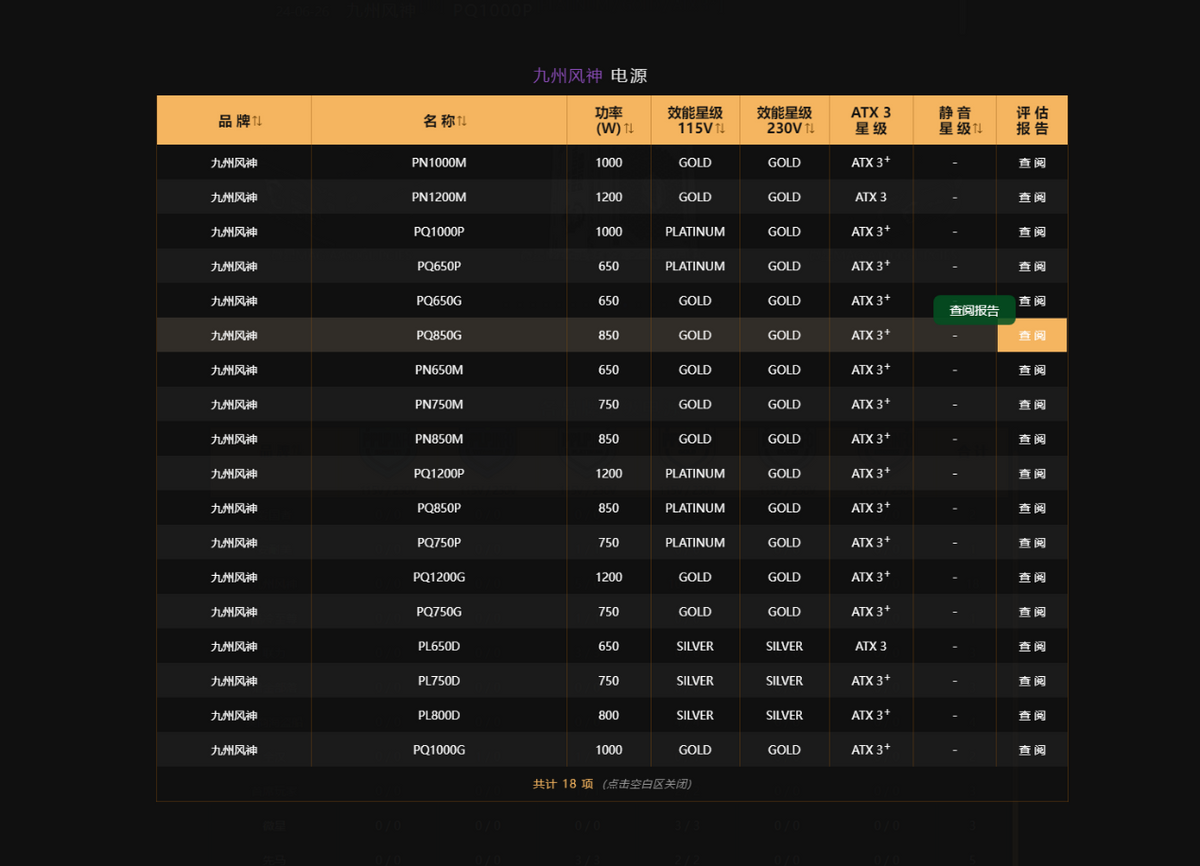The height and width of the screenshot is (866, 1200).
Task: Toggle sort arrows for 效能星级 230V
Action: pos(809,128)
